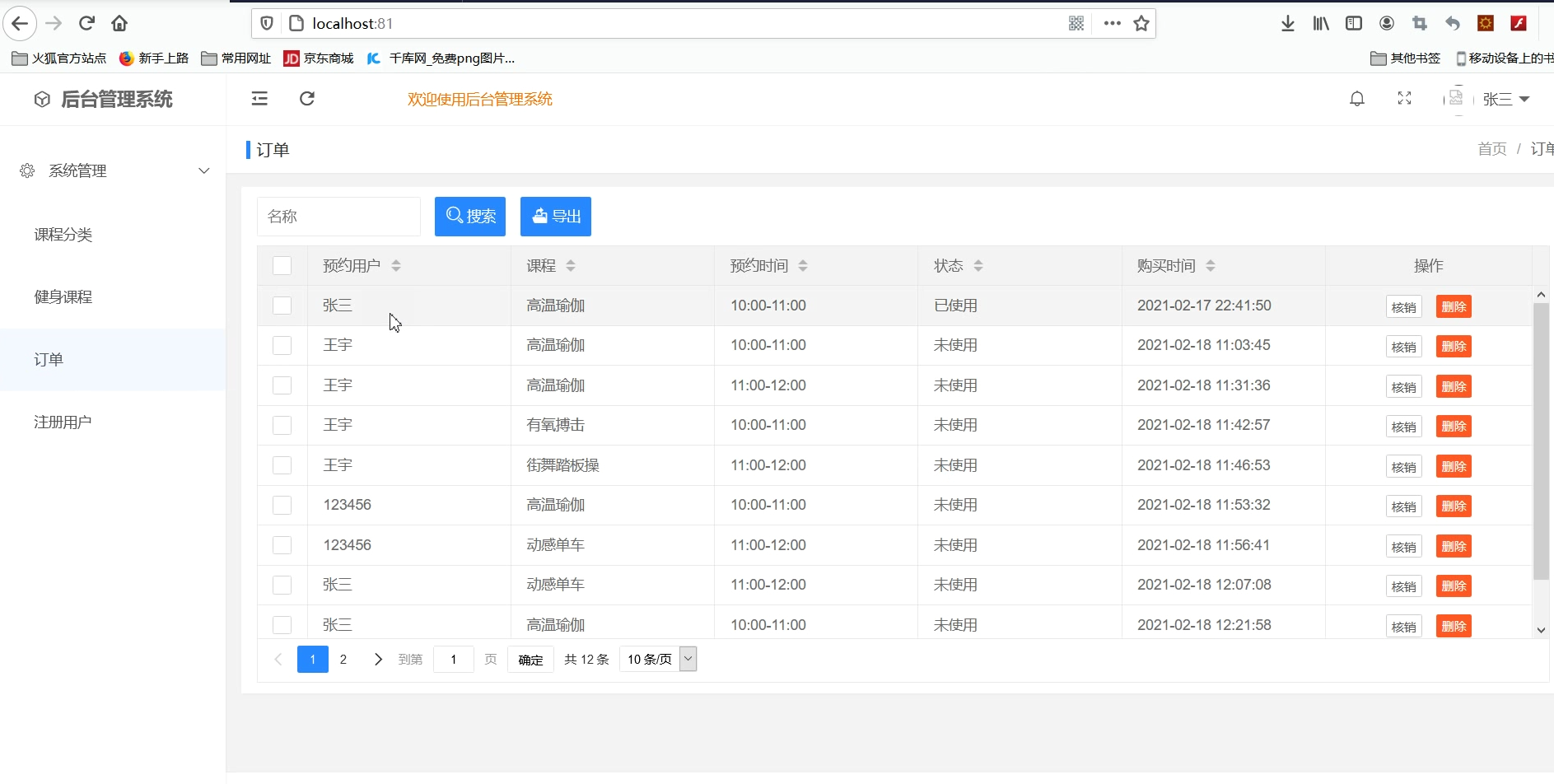
Task: Go back with browser back arrow
Action: [20, 23]
